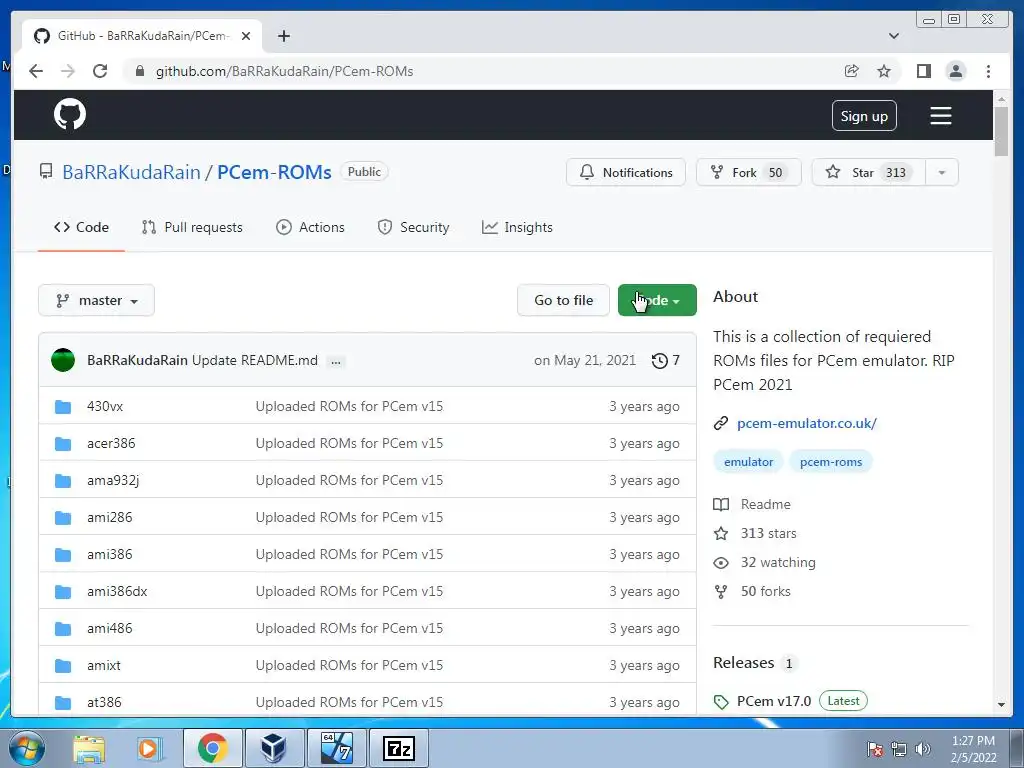
Task: Click the Sign up button
Action: [x=864, y=116]
